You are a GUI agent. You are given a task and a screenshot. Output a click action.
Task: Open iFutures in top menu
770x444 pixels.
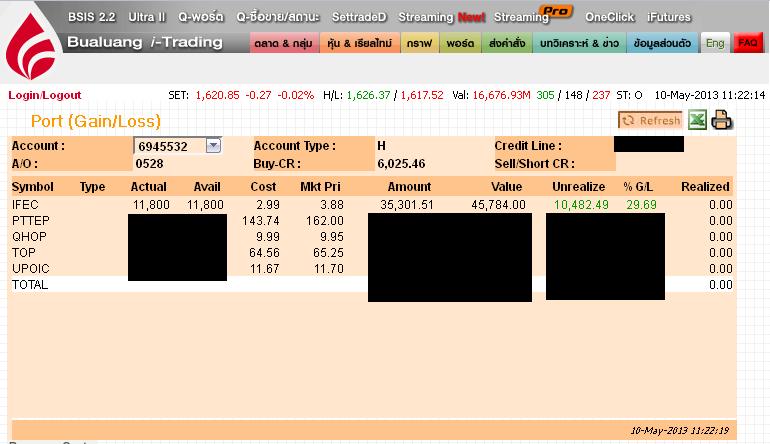click(x=668, y=17)
